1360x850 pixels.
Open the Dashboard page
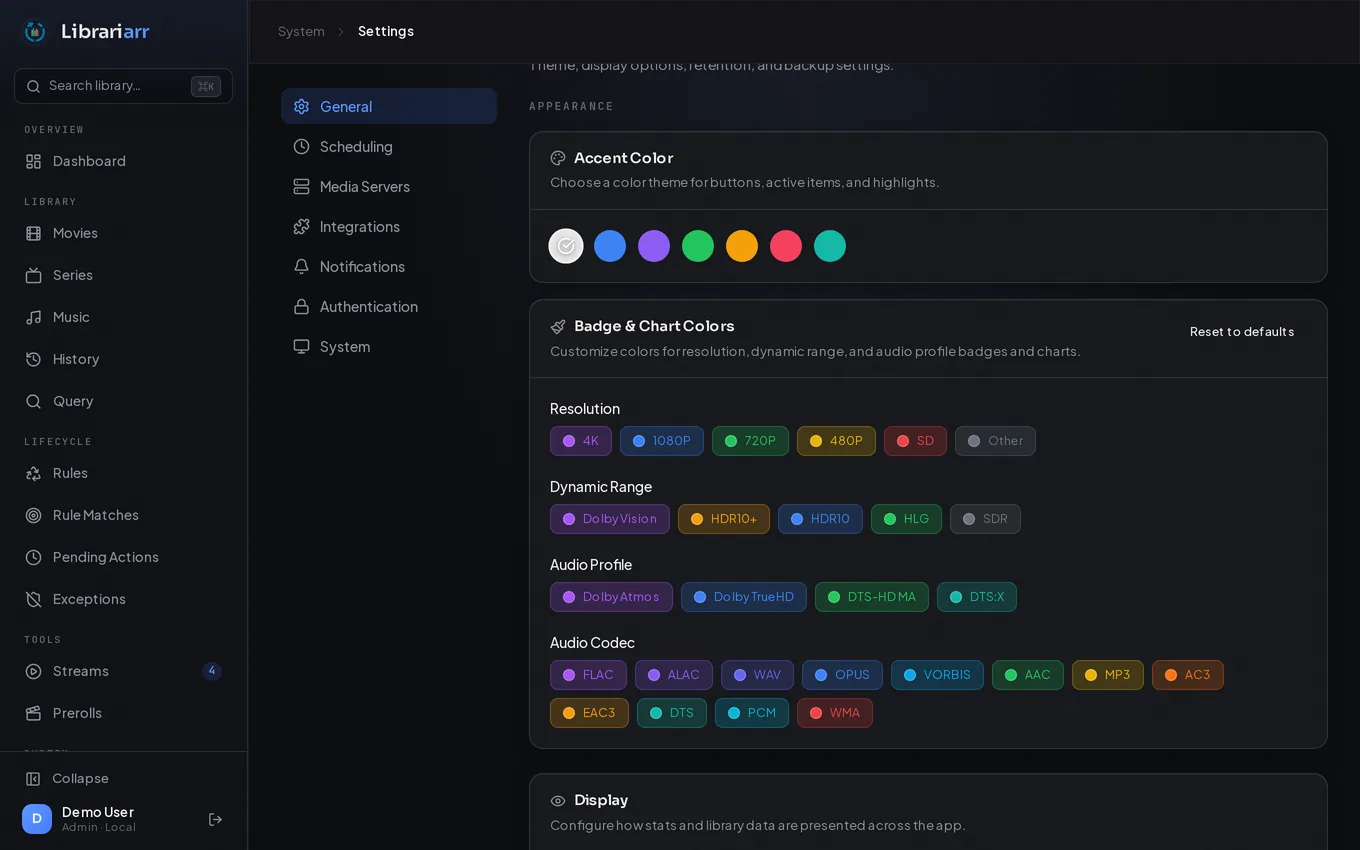pos(123,161)
